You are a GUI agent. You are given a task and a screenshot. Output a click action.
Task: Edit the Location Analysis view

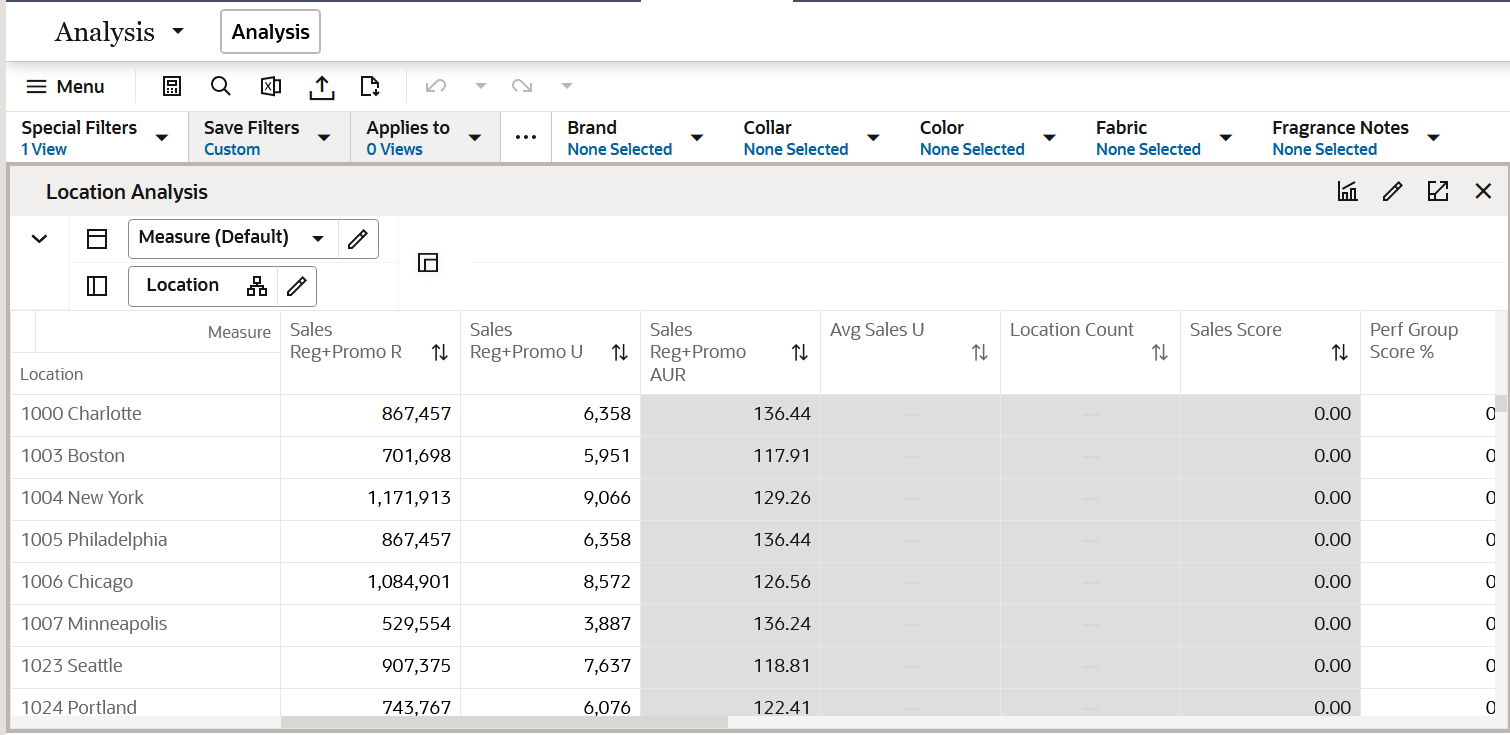1392,190
